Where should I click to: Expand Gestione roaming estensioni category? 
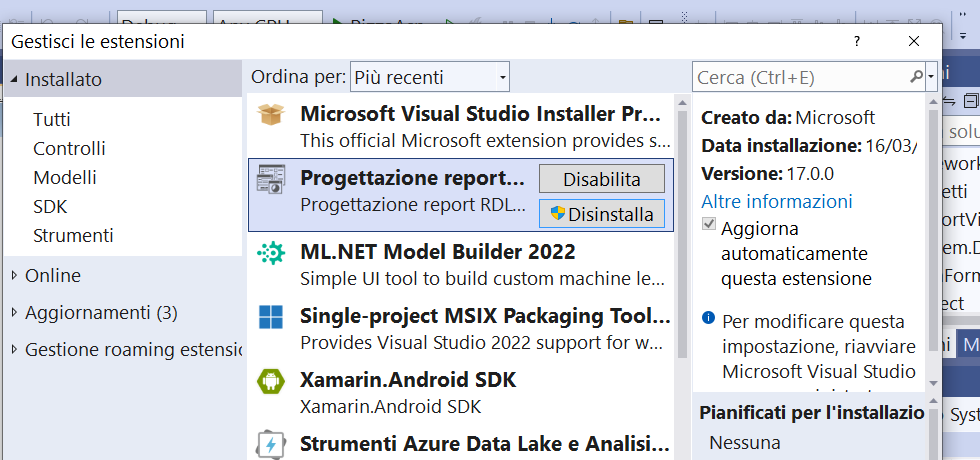tap(15, 349)
